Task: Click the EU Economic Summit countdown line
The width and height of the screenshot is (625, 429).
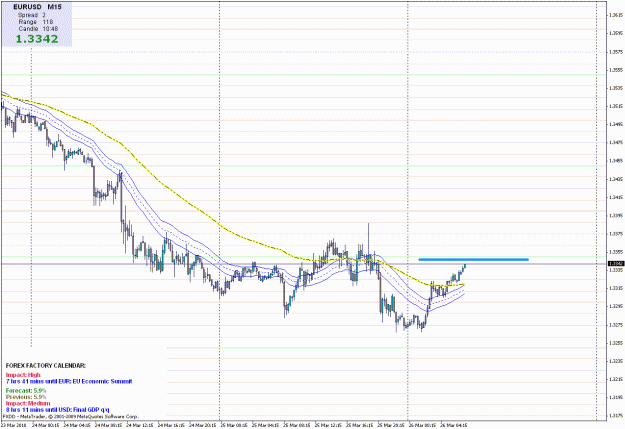Action: coord(69,382)
